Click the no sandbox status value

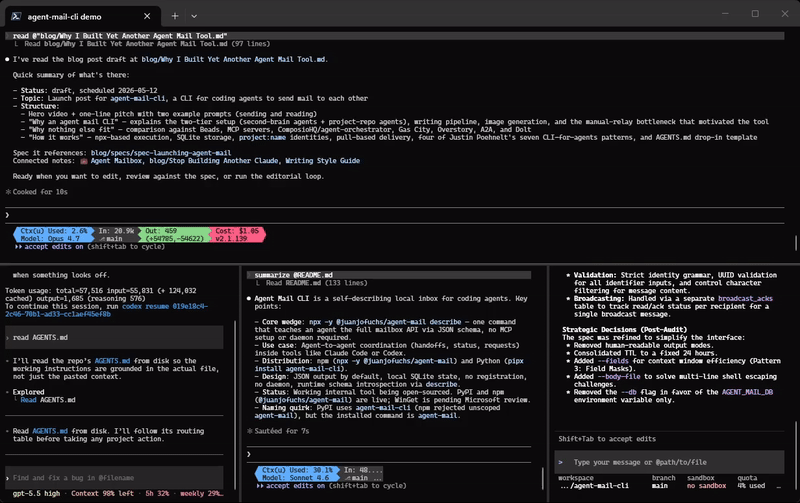[x=706, y=486]
